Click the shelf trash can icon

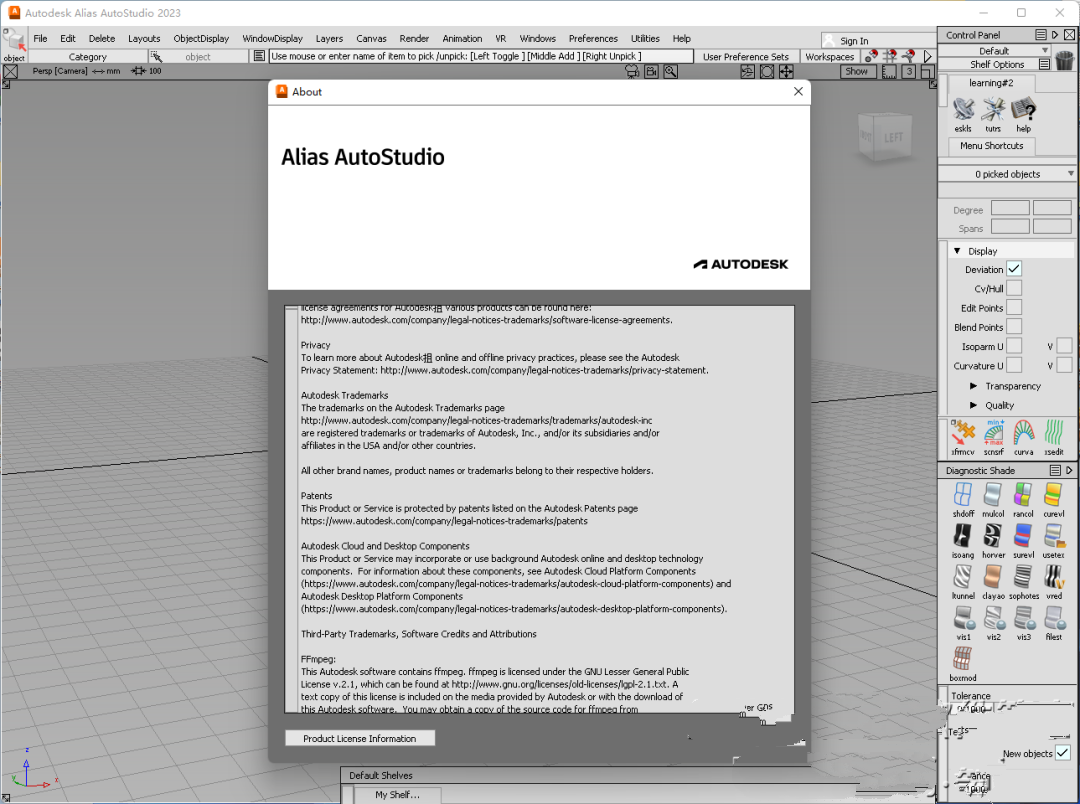[x=1065, y=60]
